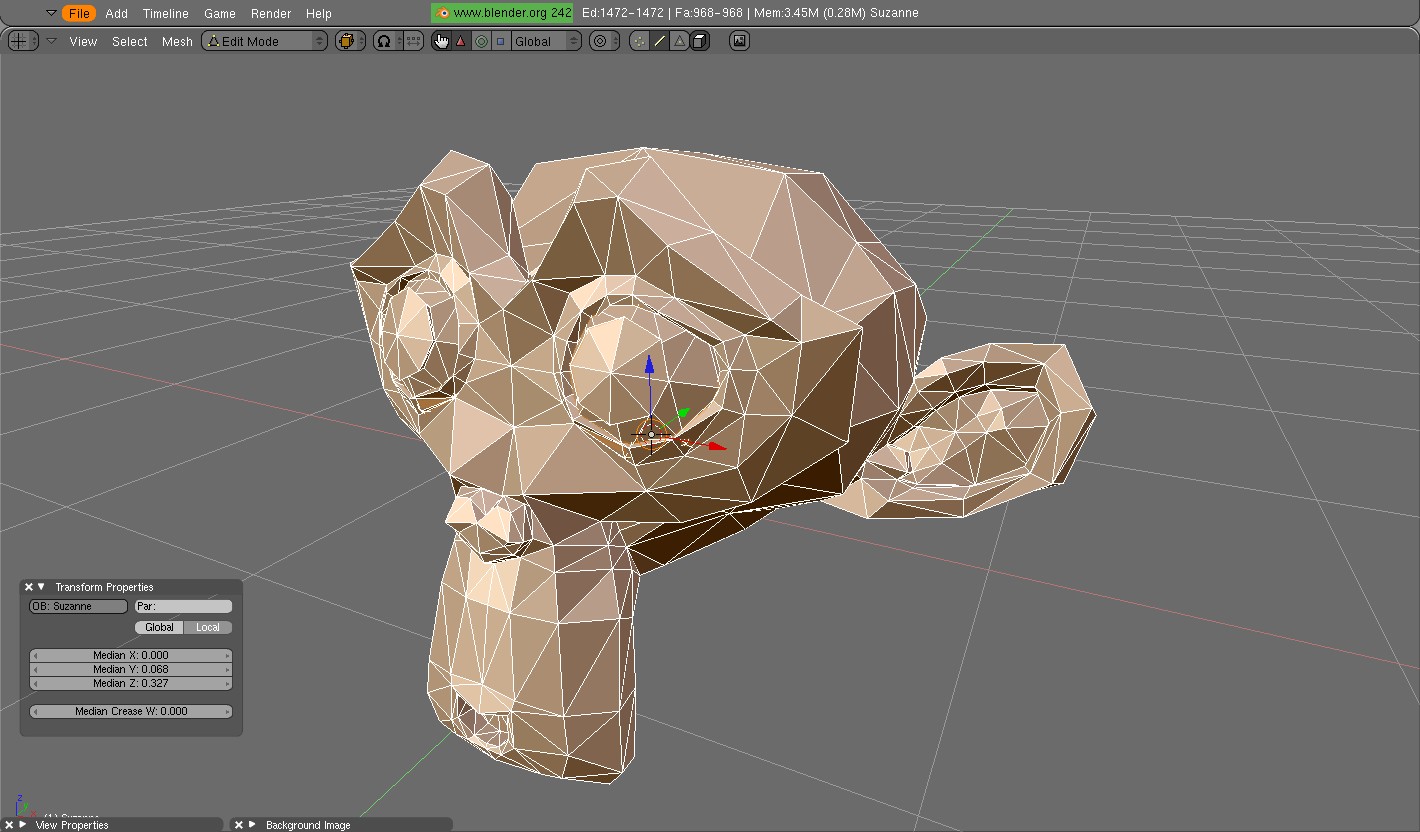
Task: Switch Transform Properties panel to Local coordinates
Action: pyautogui.click(x=208, y=627)
